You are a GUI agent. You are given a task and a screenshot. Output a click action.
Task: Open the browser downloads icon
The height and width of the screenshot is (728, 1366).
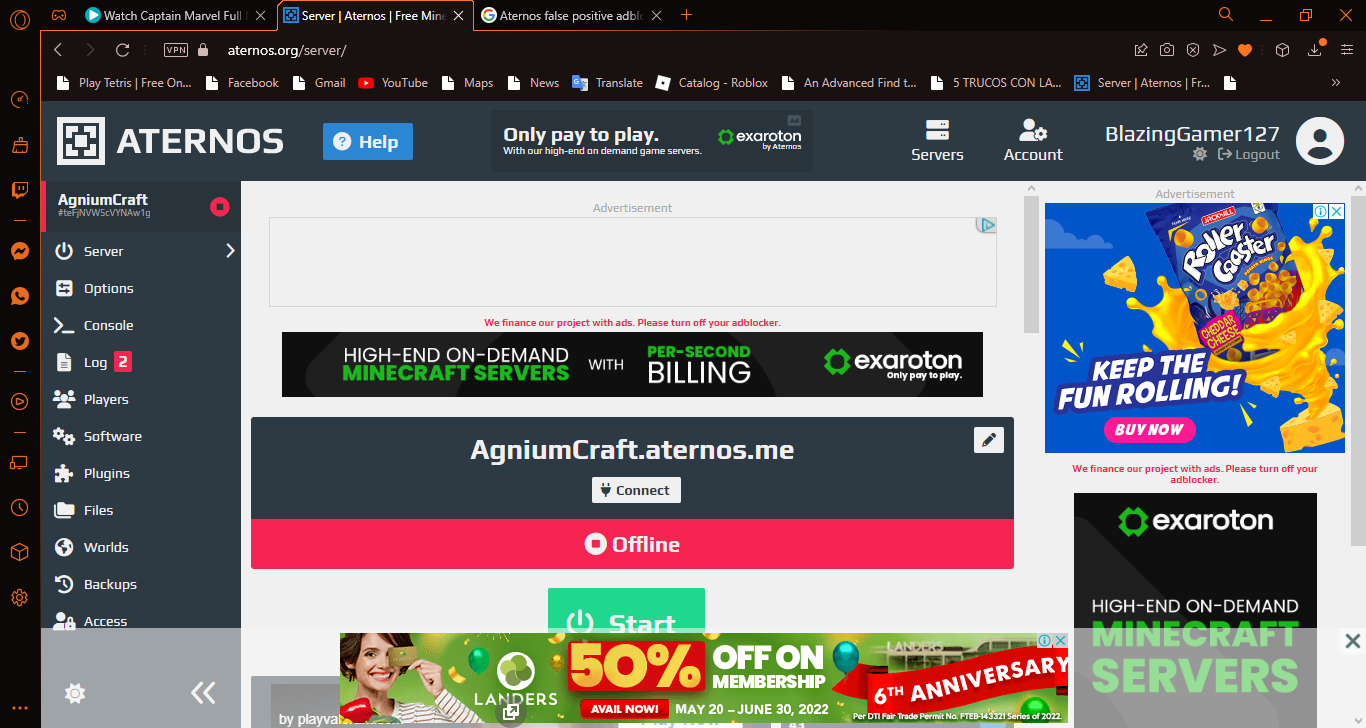click(x=1314, y=50)
